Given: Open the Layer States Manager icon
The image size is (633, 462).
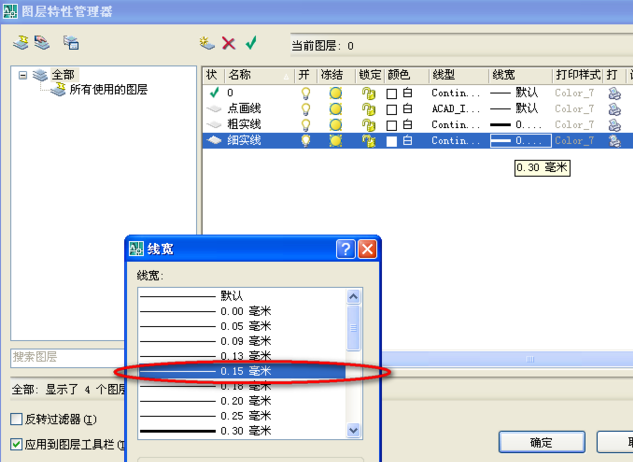Looking at the screenshot, I should [x=71, y=43].
